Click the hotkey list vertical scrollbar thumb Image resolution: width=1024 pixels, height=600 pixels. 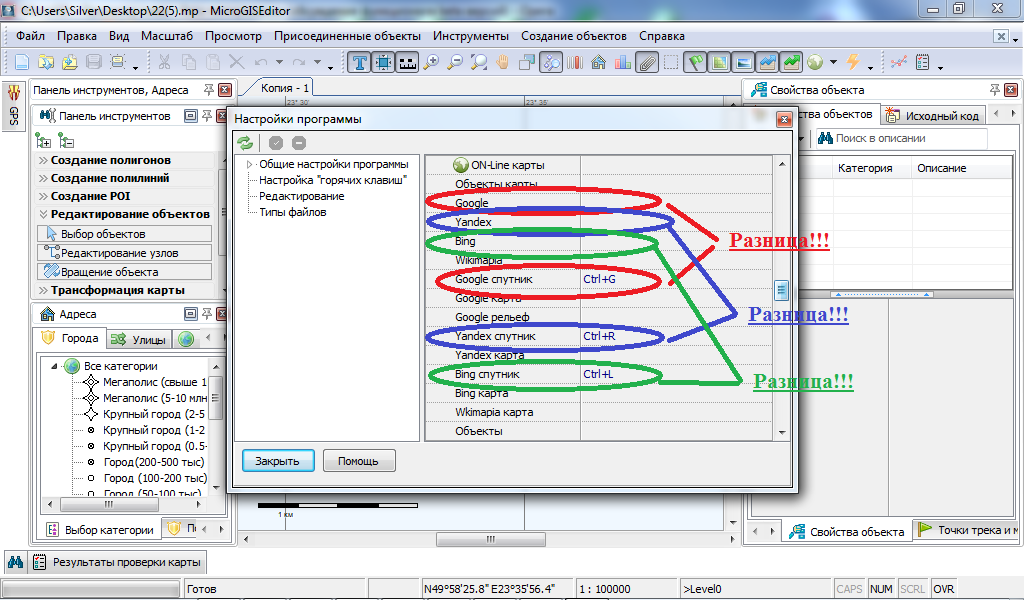[782, 290]
